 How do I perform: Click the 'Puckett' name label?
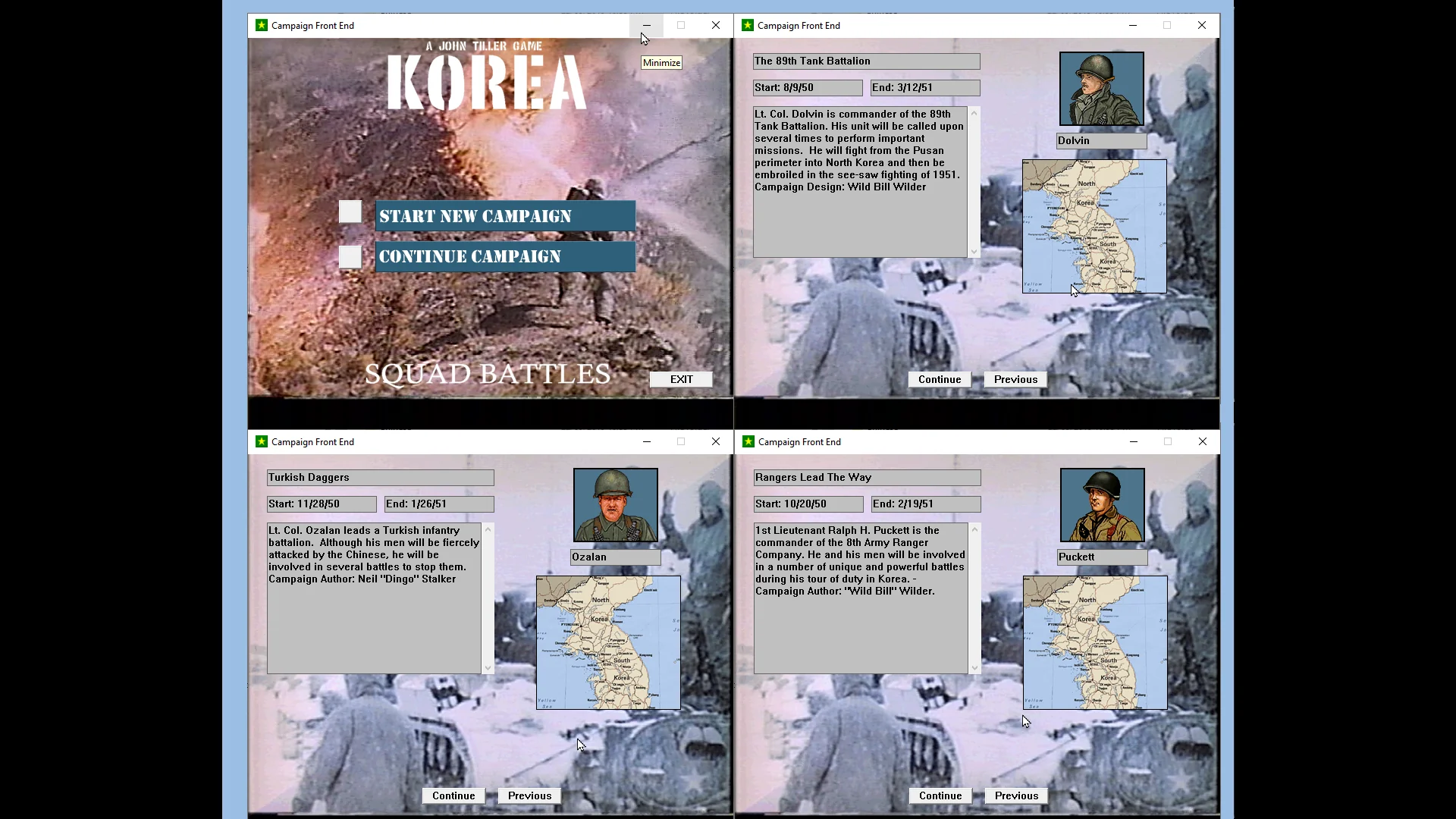[1102, 557]
